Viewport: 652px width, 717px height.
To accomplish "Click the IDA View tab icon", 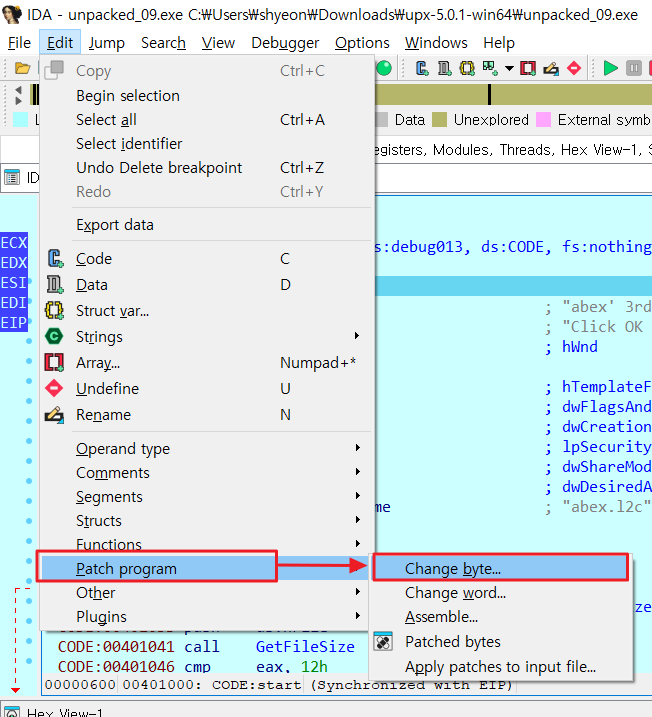I will click(x=12, y=177).
